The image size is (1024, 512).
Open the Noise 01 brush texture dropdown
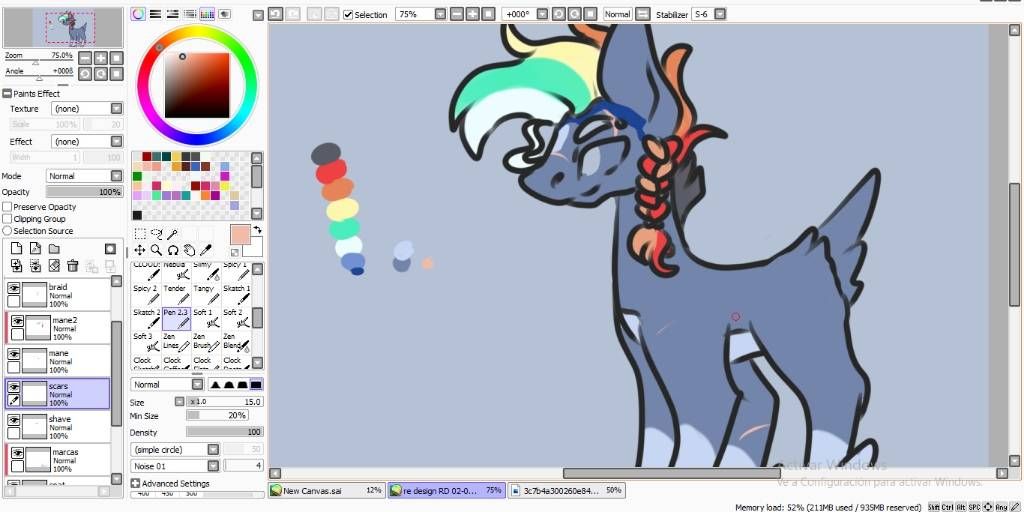tap(213, 466)
